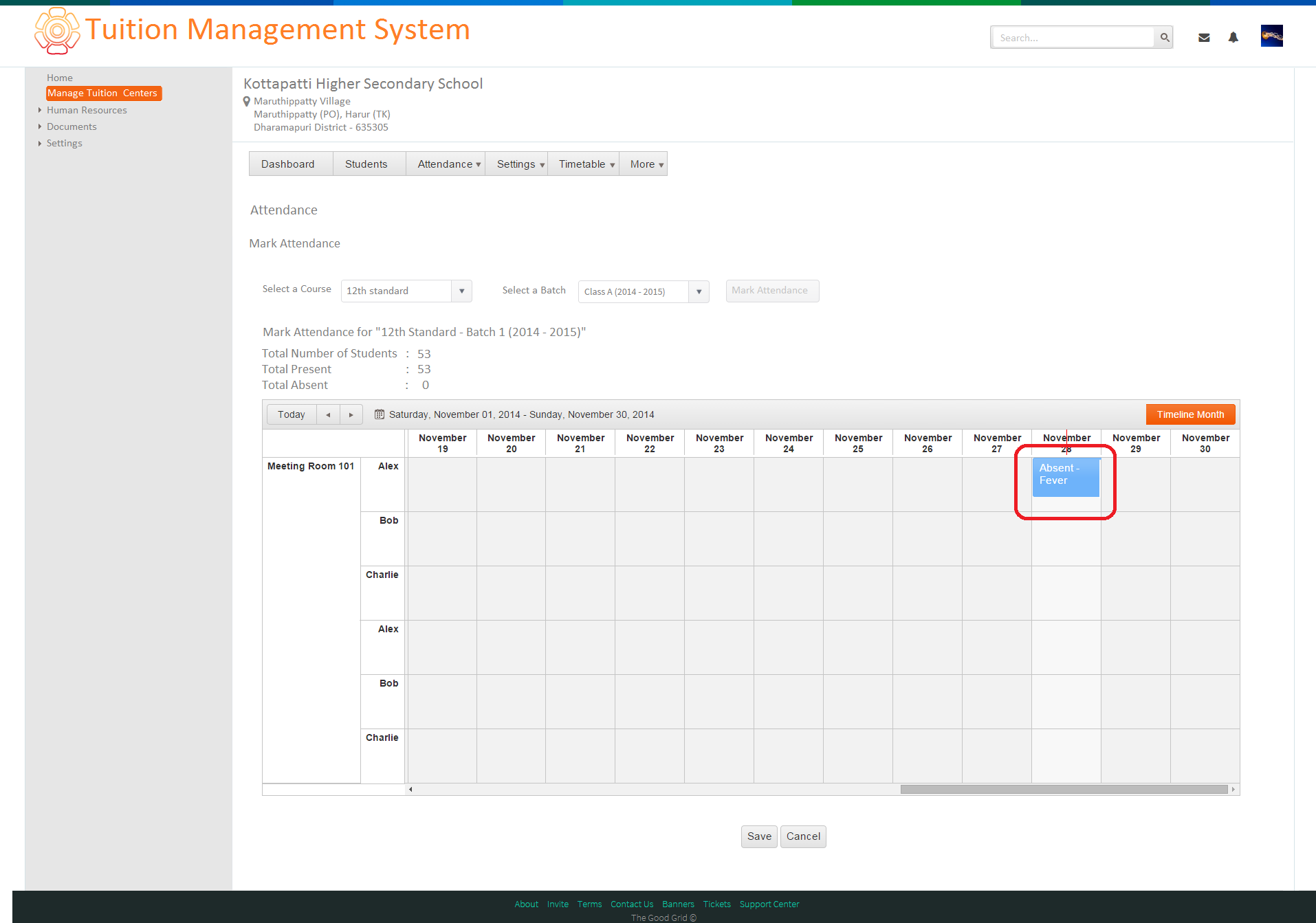Click the scrollbar left arrow
This screenshot has height=923, width=1316.
pyautogui.click(x=410, y=789)
